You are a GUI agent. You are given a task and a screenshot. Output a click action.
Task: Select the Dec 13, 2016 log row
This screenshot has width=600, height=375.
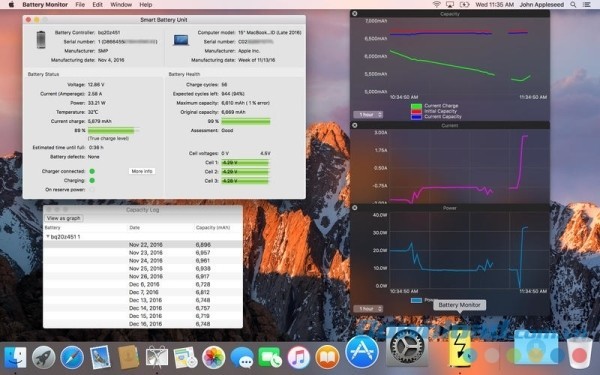pos(143,300)
